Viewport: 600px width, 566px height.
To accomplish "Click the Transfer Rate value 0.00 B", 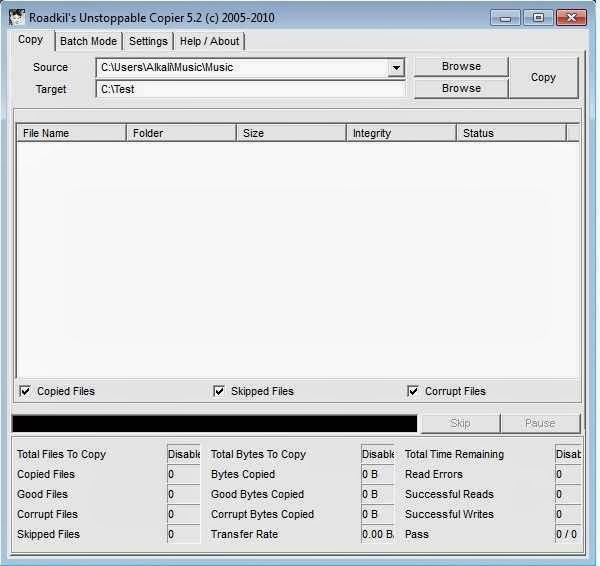I will 378,534.
